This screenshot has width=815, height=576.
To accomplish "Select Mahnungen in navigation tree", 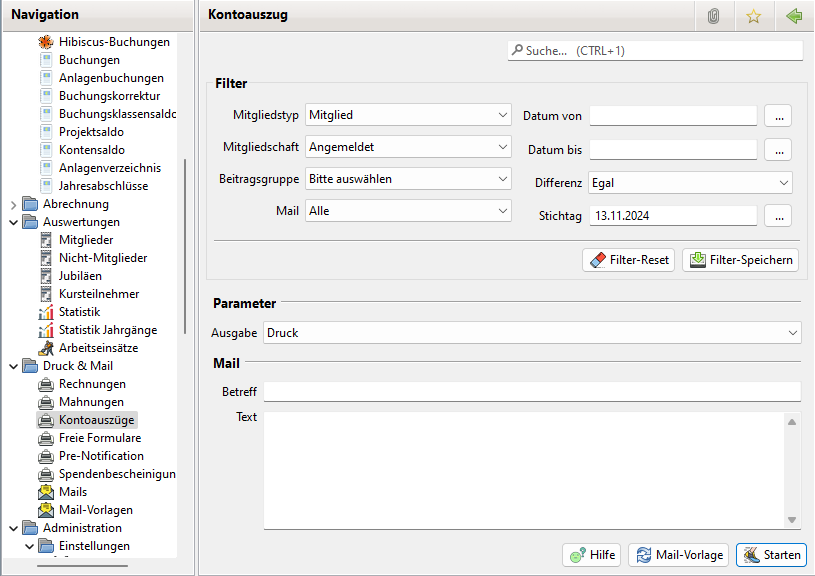I will 91,402.
